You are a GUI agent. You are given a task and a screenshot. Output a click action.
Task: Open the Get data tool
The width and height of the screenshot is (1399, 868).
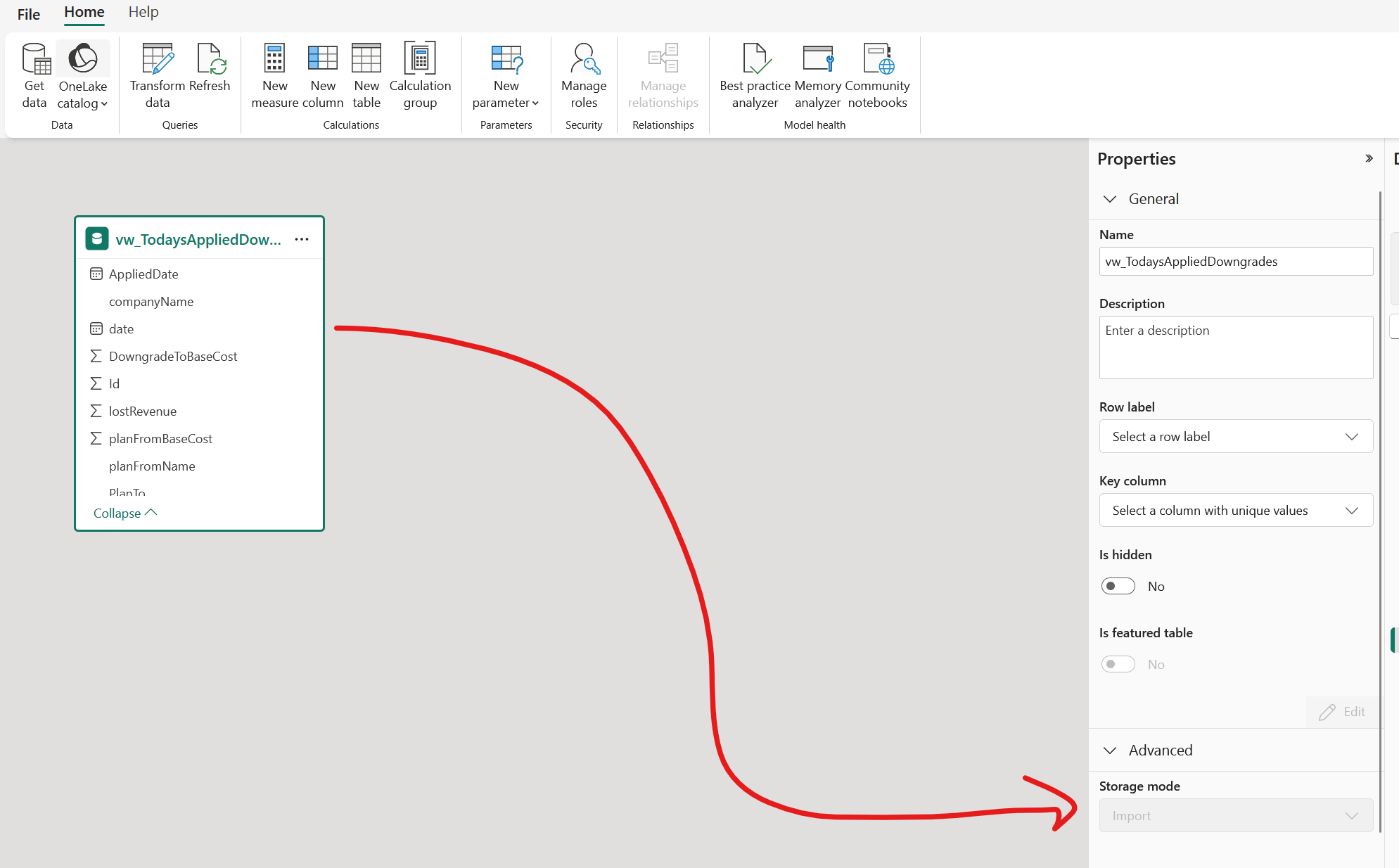tap(34, 76)
